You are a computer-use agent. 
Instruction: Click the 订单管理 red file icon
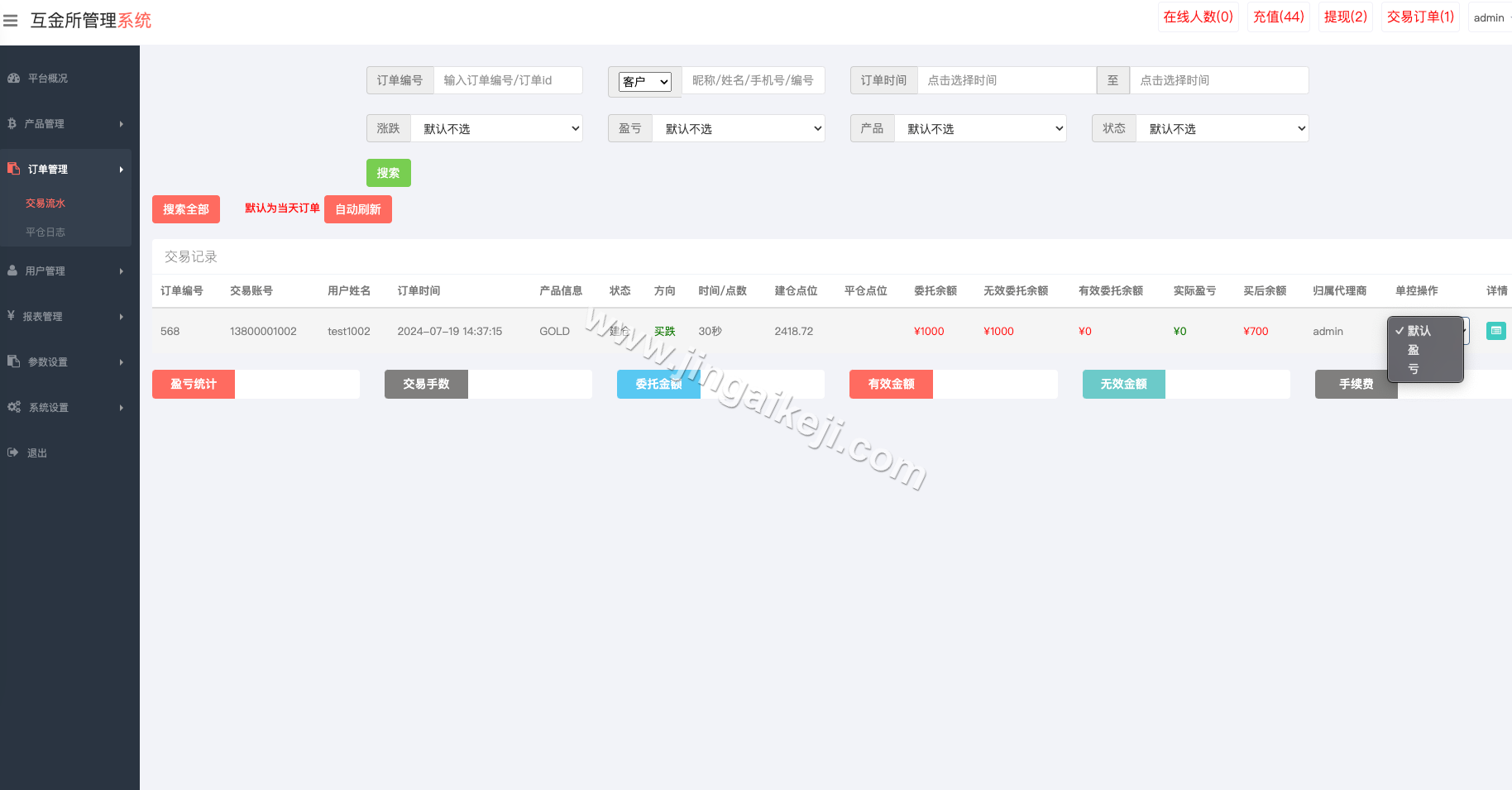click(x=12, y=168)
